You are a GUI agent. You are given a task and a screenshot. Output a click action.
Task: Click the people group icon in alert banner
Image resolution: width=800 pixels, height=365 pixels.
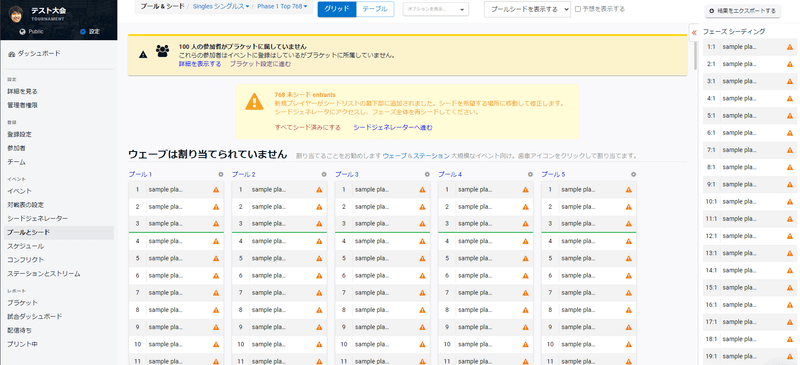pos(163,51)
